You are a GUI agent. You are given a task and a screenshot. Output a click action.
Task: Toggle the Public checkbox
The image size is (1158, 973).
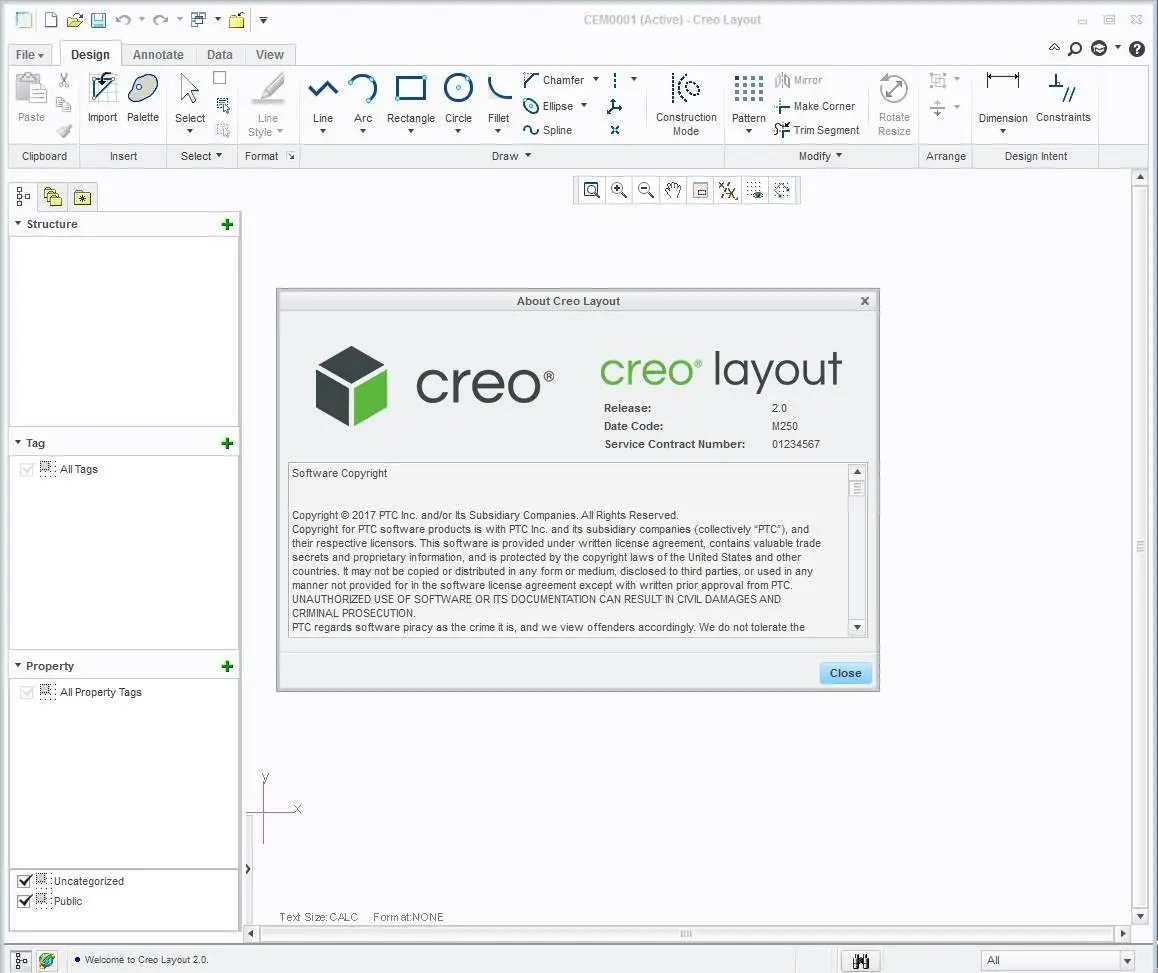click(24, 901)
